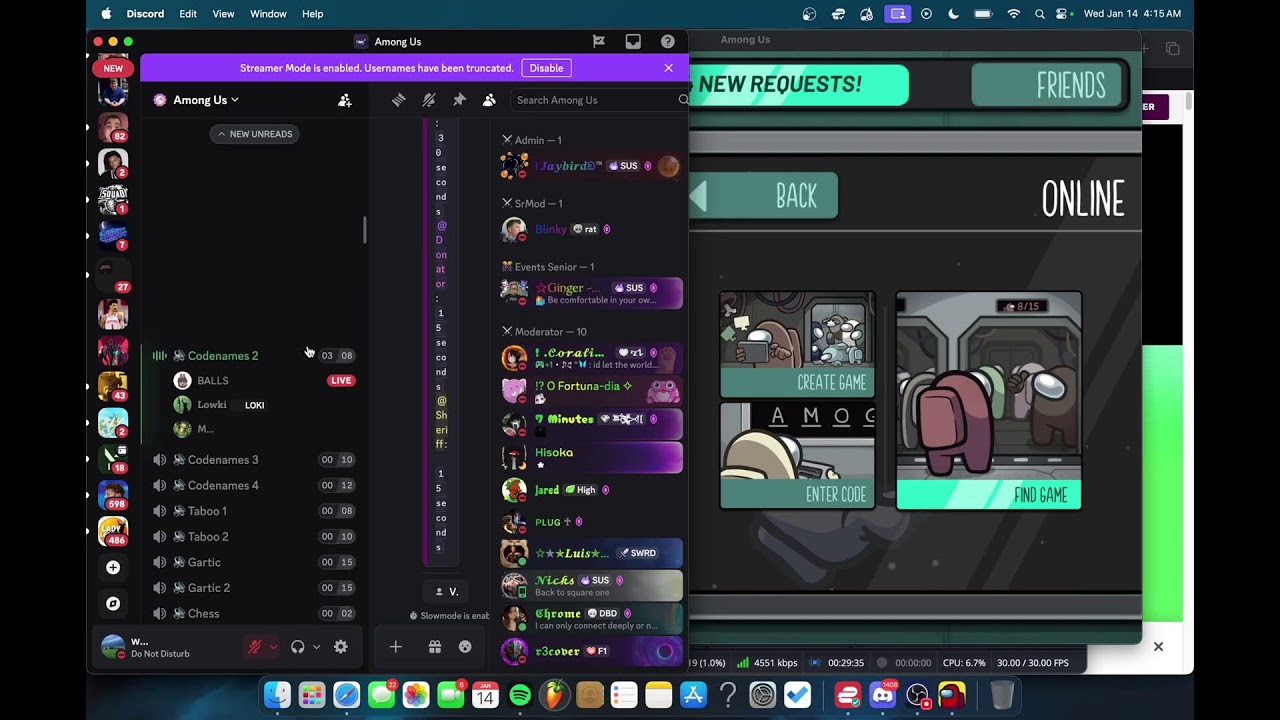
Task: Expand Among Us server name dropdown
Action: pos(205,100)
